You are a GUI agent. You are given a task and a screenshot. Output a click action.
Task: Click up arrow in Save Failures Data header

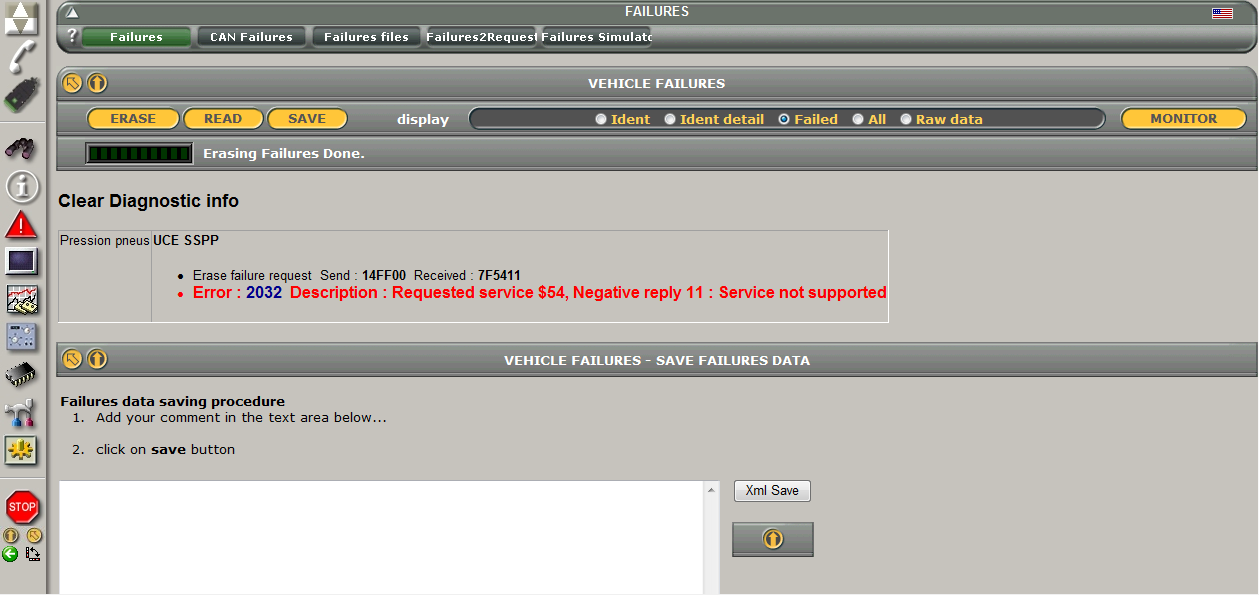pyautogui.click(x=97, y=359)
